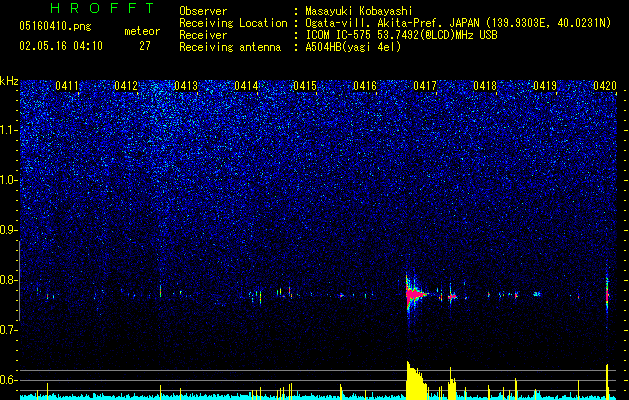This screenshot has width=629, height=400.
Task: Click the 0.8 kHz axis label
Action: (x=8, y=280)
